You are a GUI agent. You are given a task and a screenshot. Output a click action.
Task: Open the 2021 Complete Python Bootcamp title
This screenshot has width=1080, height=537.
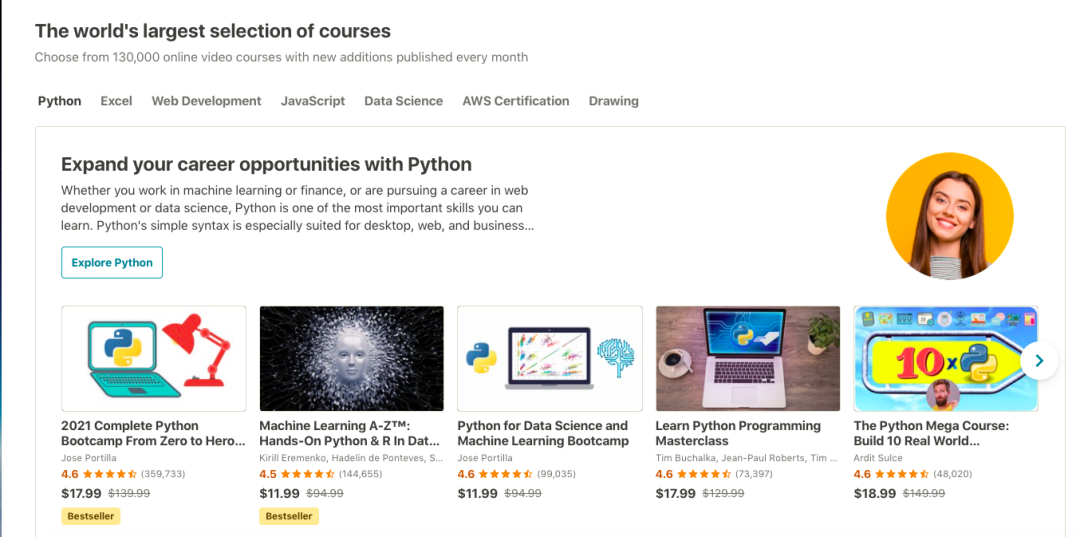tap(152, 433)
